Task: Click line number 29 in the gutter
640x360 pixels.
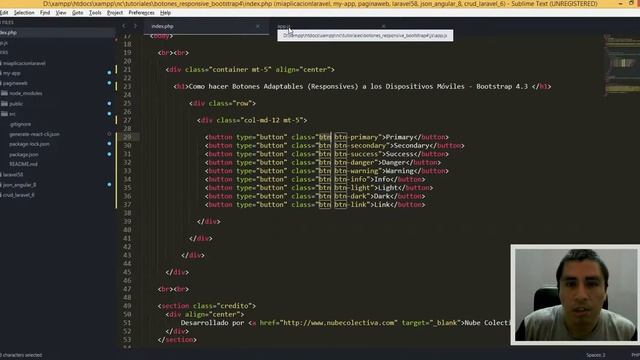Action: point(127,137)
